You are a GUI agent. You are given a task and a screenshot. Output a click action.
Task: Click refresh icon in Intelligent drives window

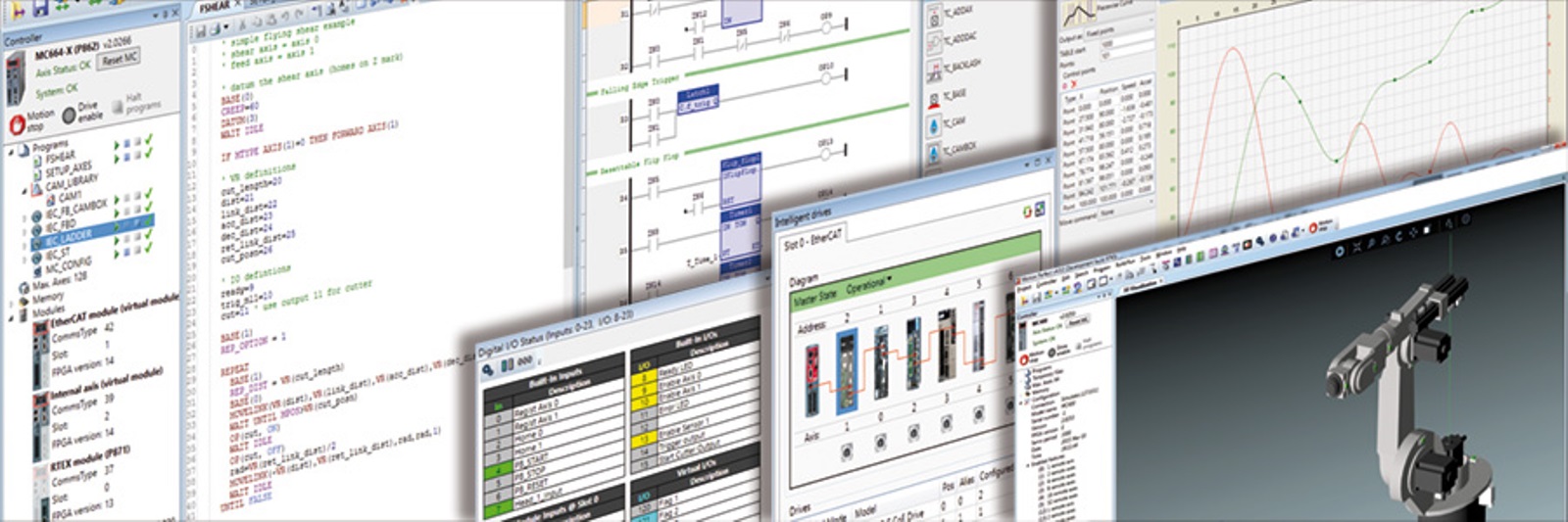[x=1027, y=211]
